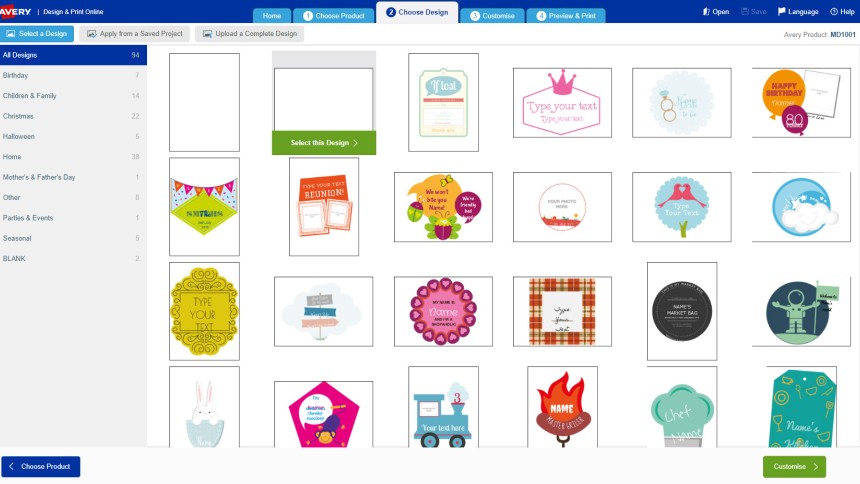Pick the astronaut with flag design
The width and height of the screenshot is (860, 484).
(801, 312)
